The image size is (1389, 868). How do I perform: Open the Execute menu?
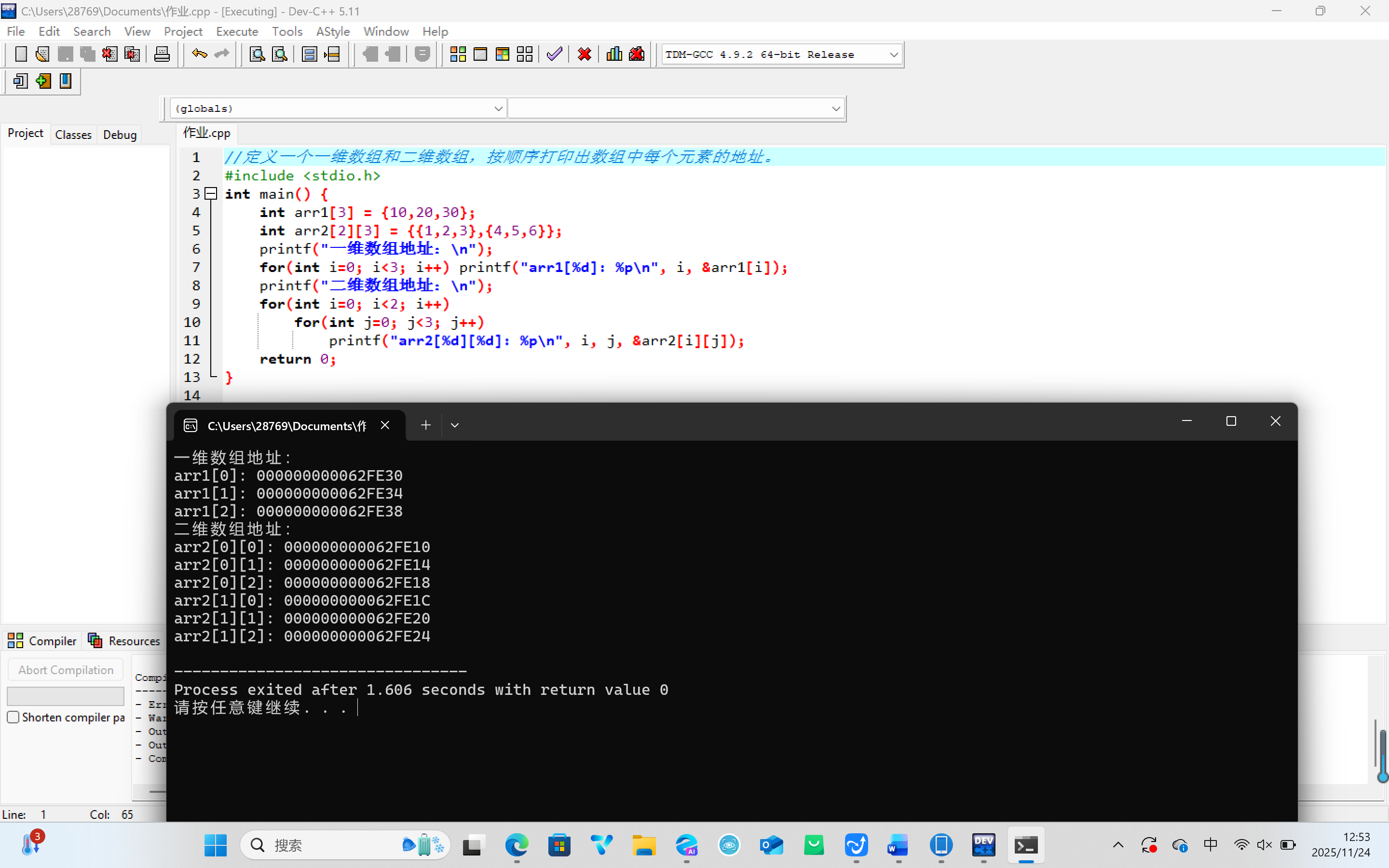[x=236, y=31]
